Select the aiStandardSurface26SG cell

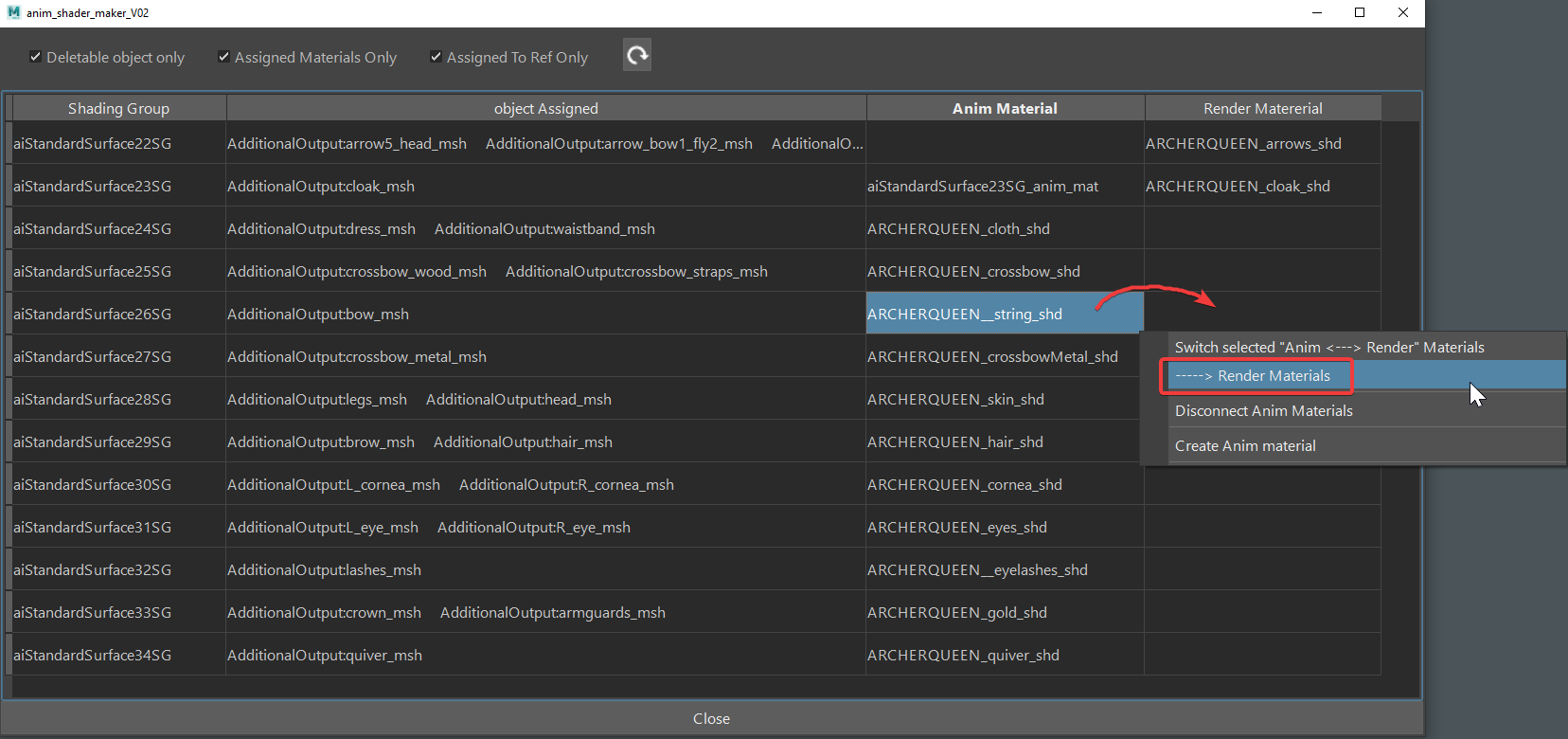pos(119,314)
